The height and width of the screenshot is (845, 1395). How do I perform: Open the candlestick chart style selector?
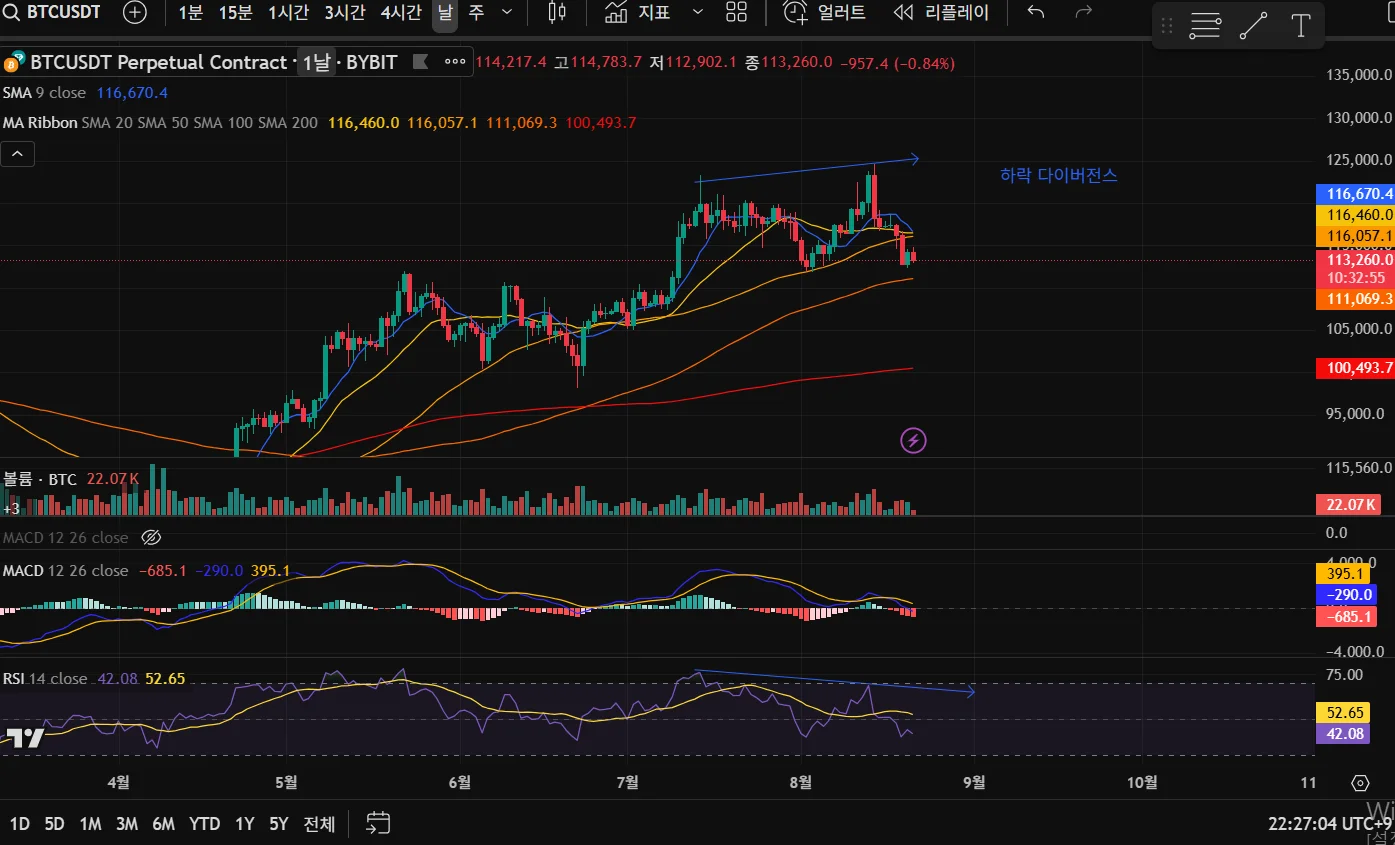click(557, 13)
